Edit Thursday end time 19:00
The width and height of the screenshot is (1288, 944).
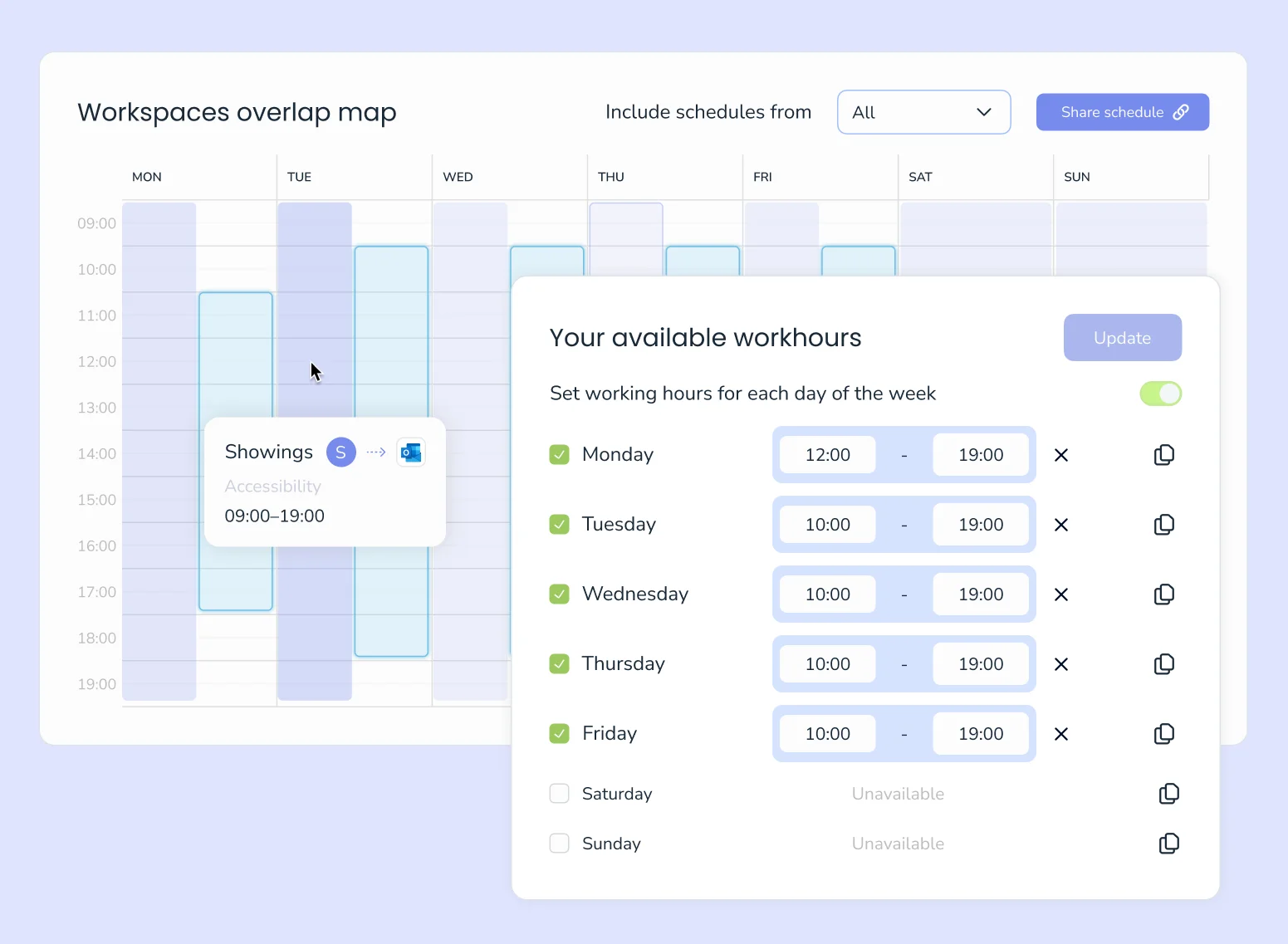[x=981, y=664]
